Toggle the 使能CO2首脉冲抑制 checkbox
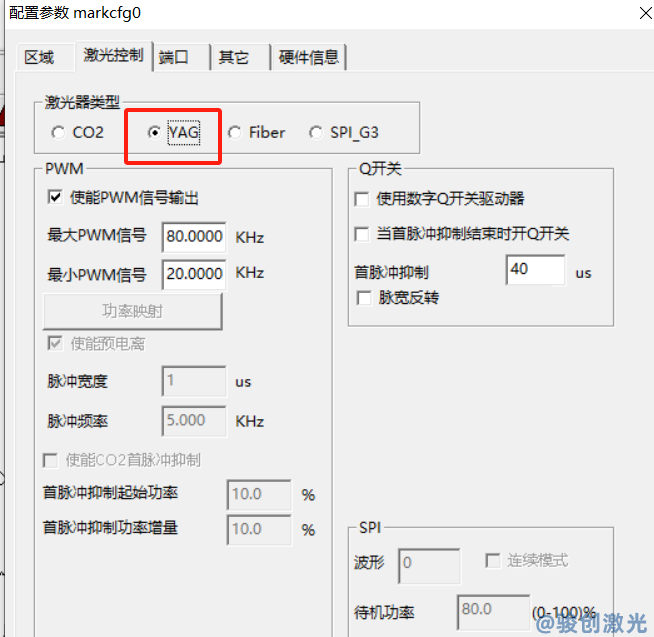Viewport: 654px width, 637px height. pos(50,461)
